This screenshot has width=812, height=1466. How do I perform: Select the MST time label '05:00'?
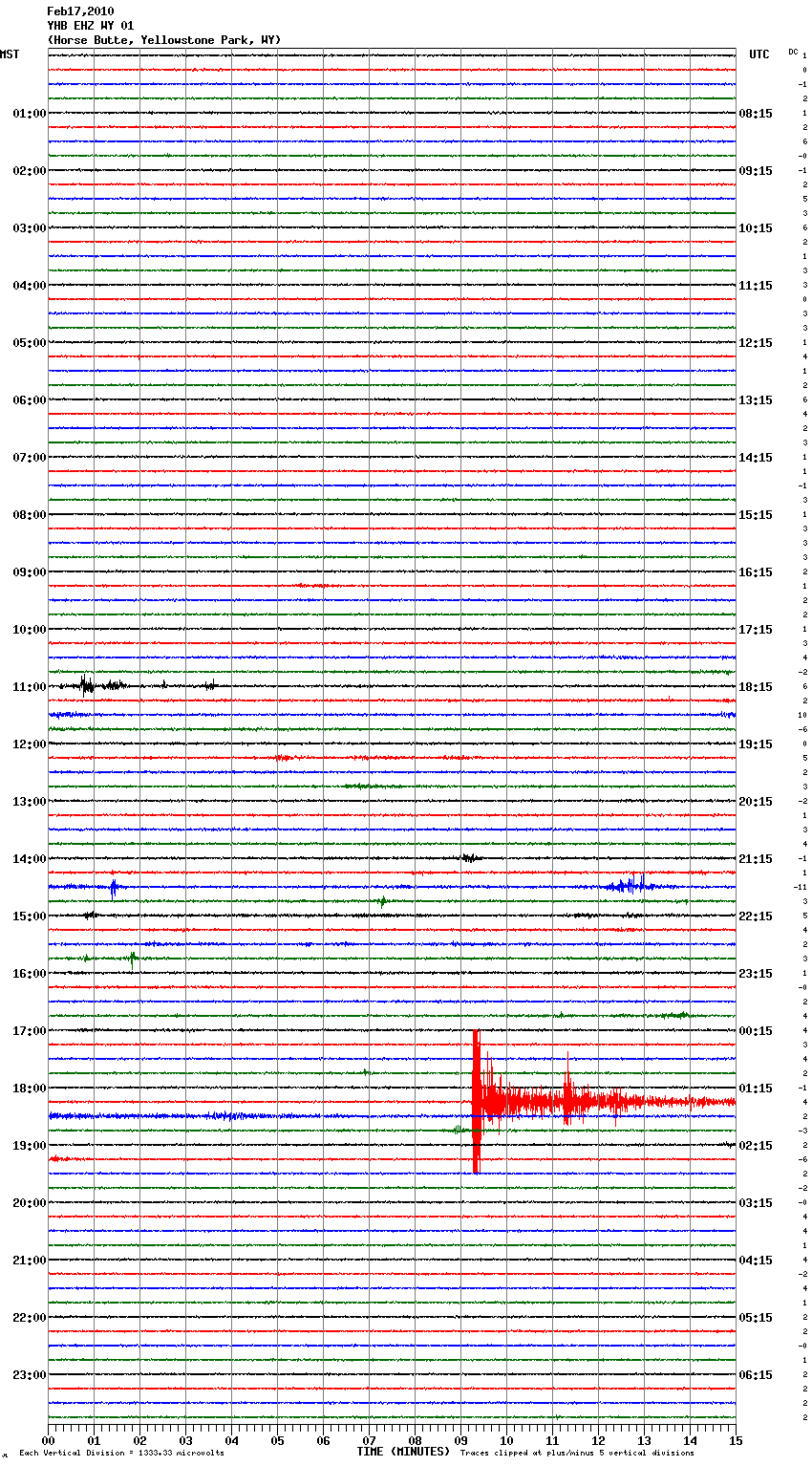pyautogui.click(x=30, y=343)
